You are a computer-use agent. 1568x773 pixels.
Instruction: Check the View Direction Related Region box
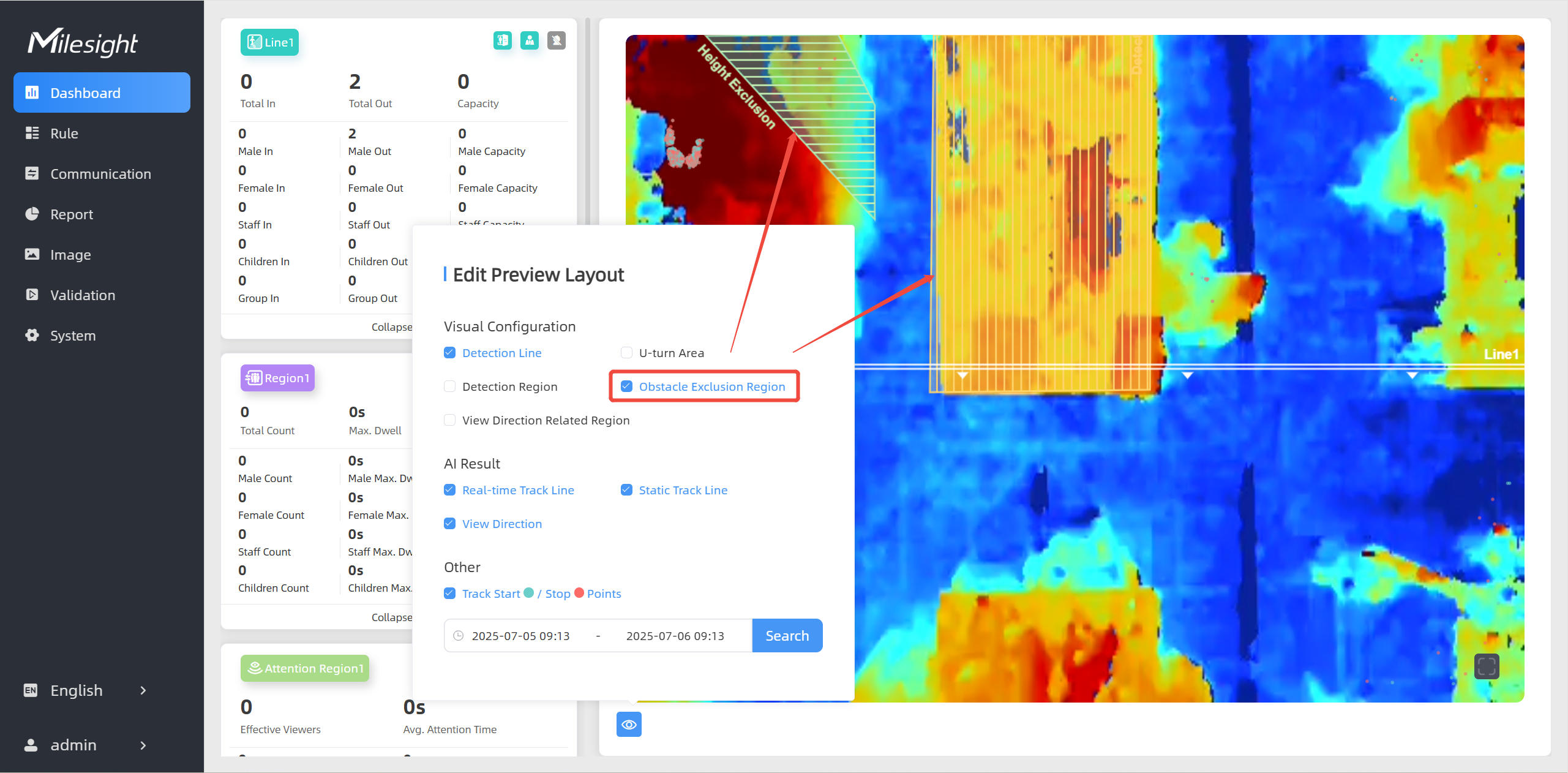450,420
